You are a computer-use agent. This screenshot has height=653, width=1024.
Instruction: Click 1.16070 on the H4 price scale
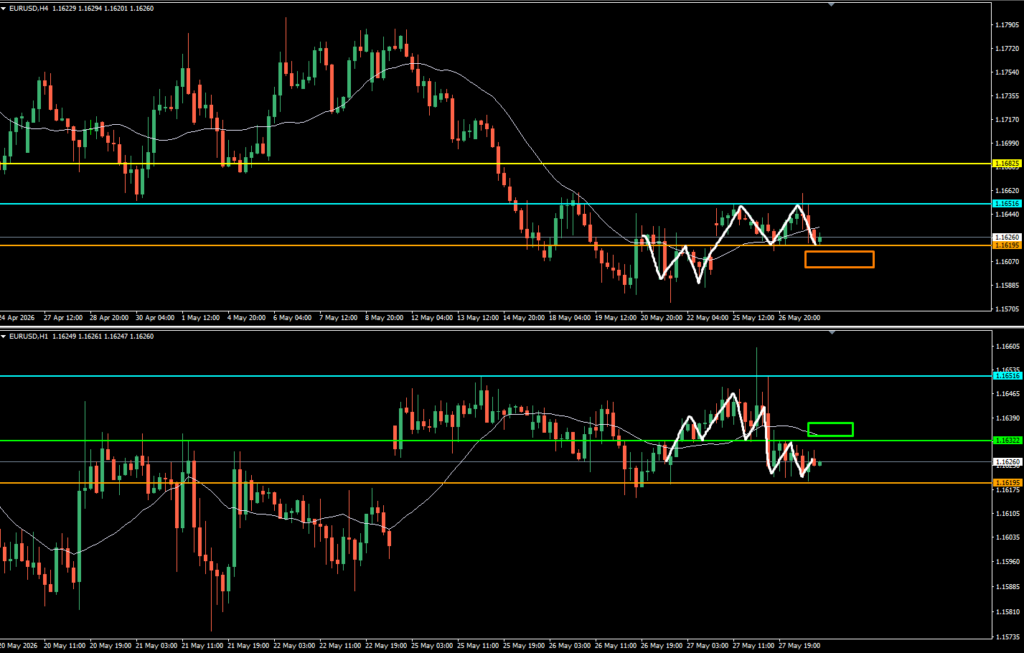pos(1006,261)
